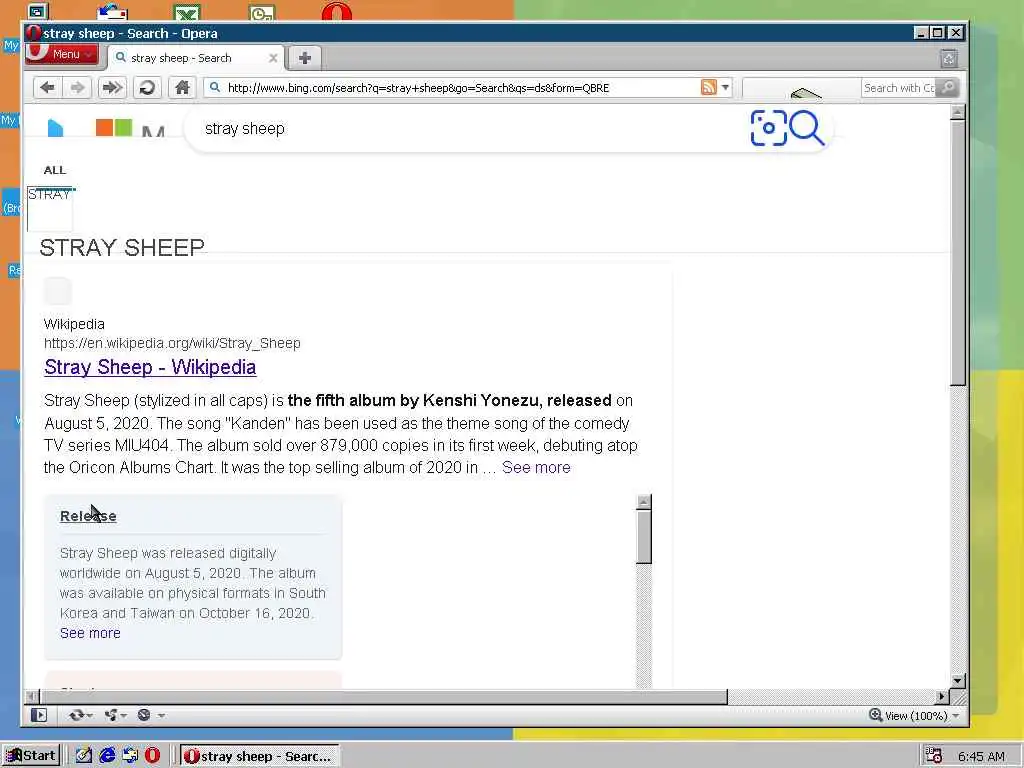Open the 'Release' section heading link
Image resolution: width=1024 pixels, height=768 pixels.
[88, 516]
